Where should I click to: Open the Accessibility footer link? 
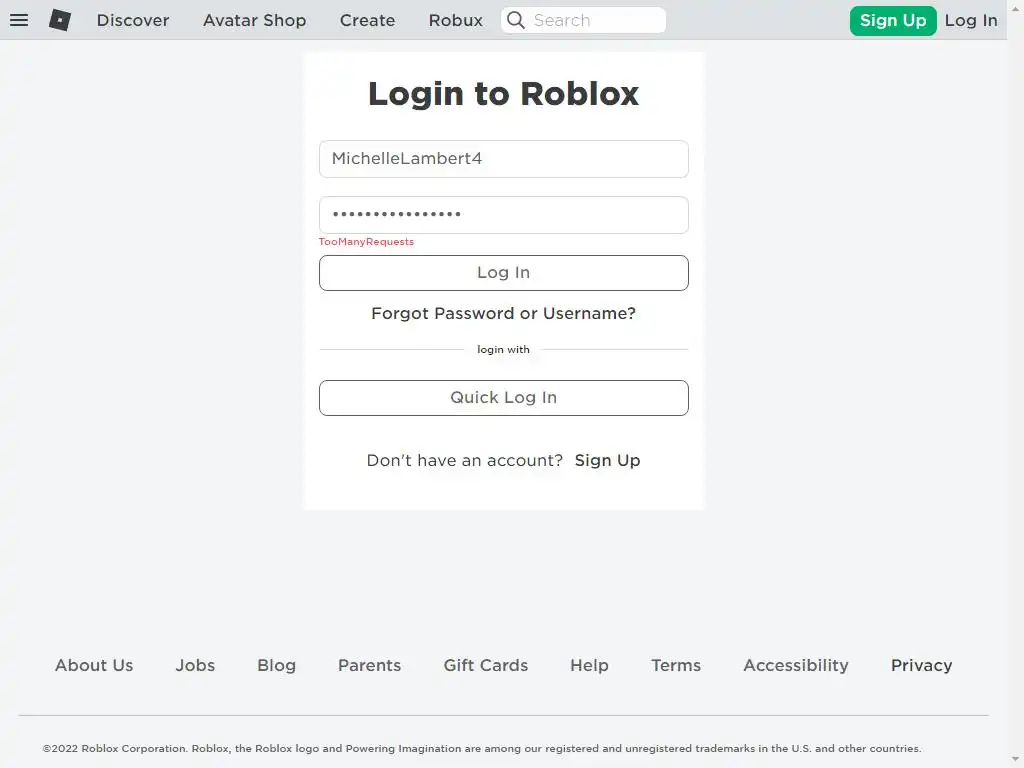pos(795,665)
